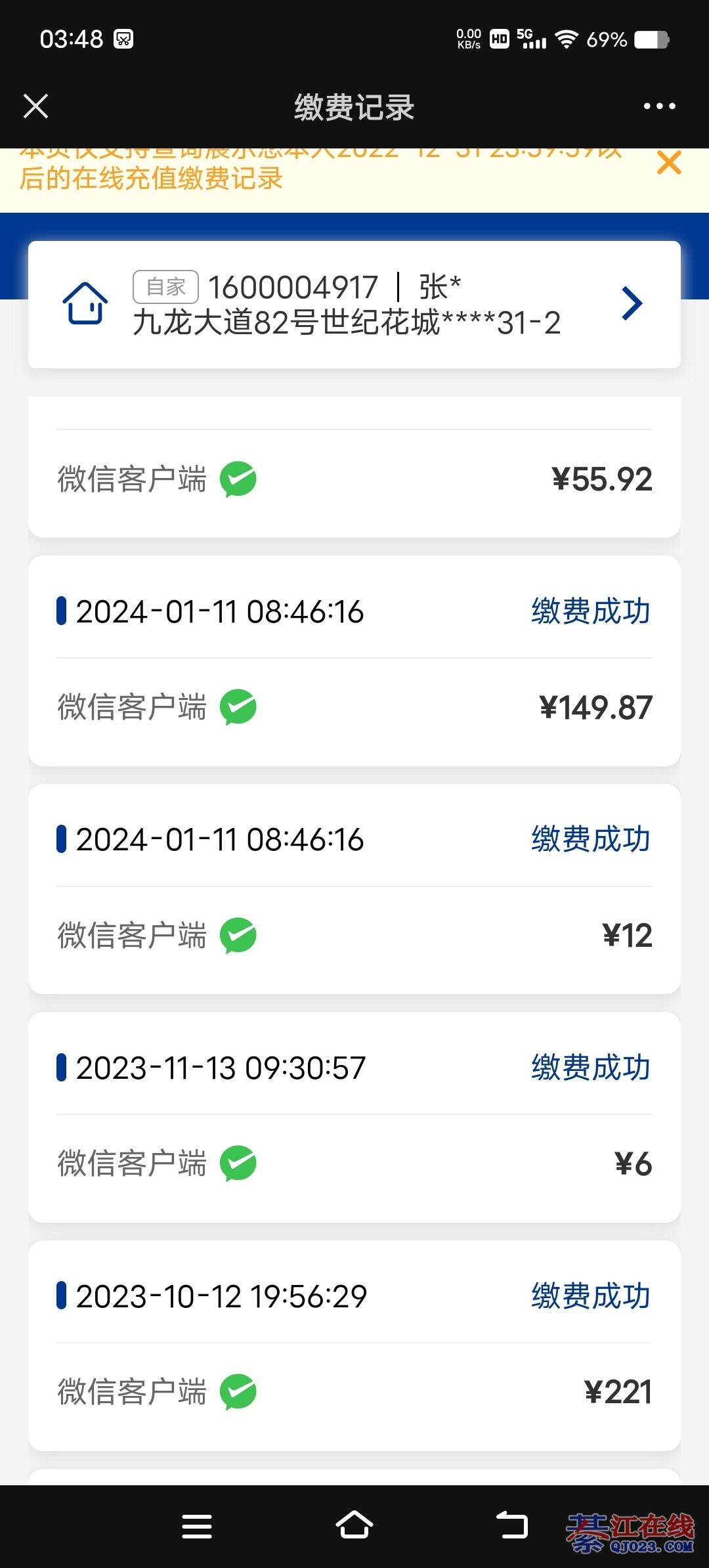Tap WeChat icon beside ¥55.92 payment
This screenshot has width=709, height=1568.
[238, 479]
